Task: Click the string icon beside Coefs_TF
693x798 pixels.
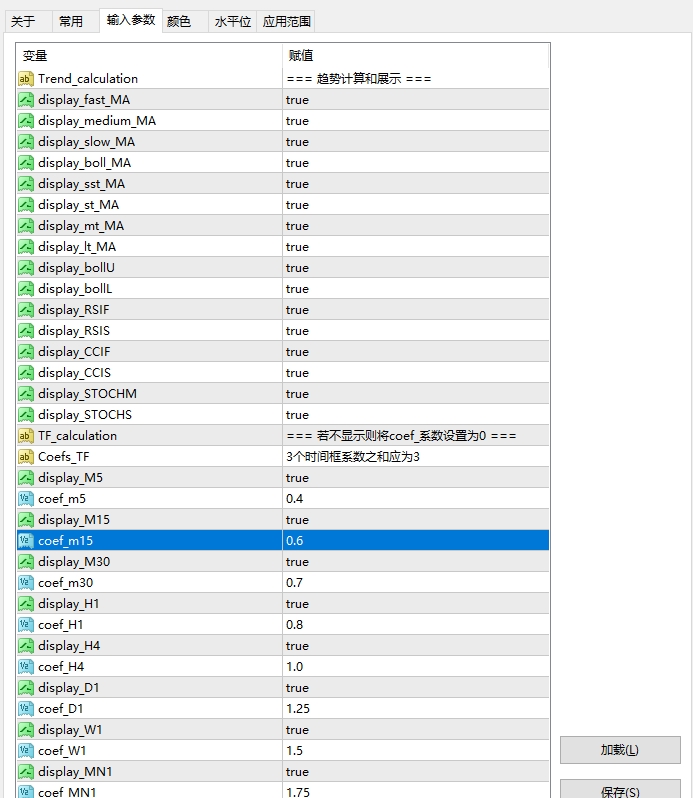Action: pos(26,457)
